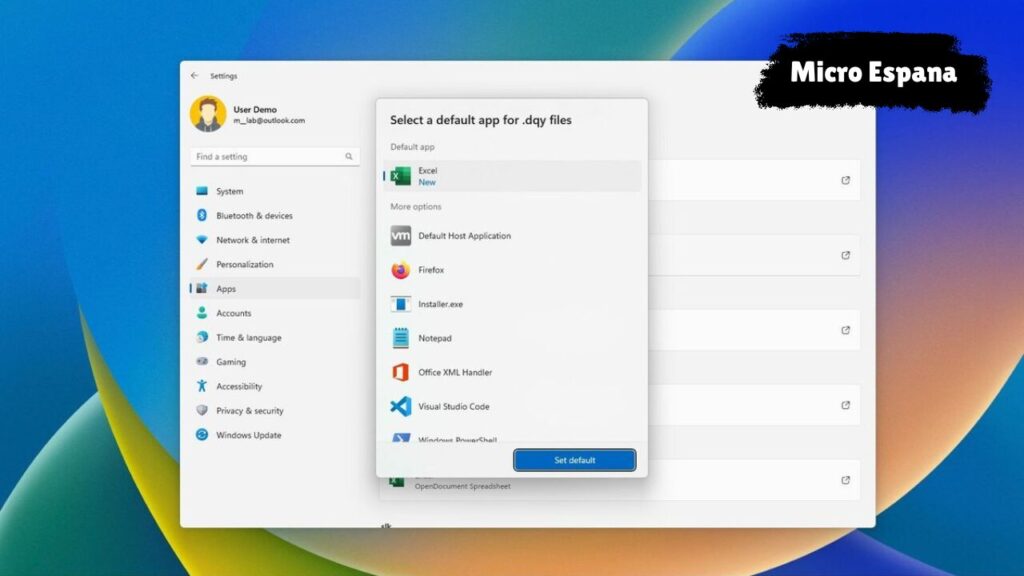Image resolution: width=1024 pixels, height=576 pixels.
Task: Open Personalization settings
Action: click(x=244, y=264)
